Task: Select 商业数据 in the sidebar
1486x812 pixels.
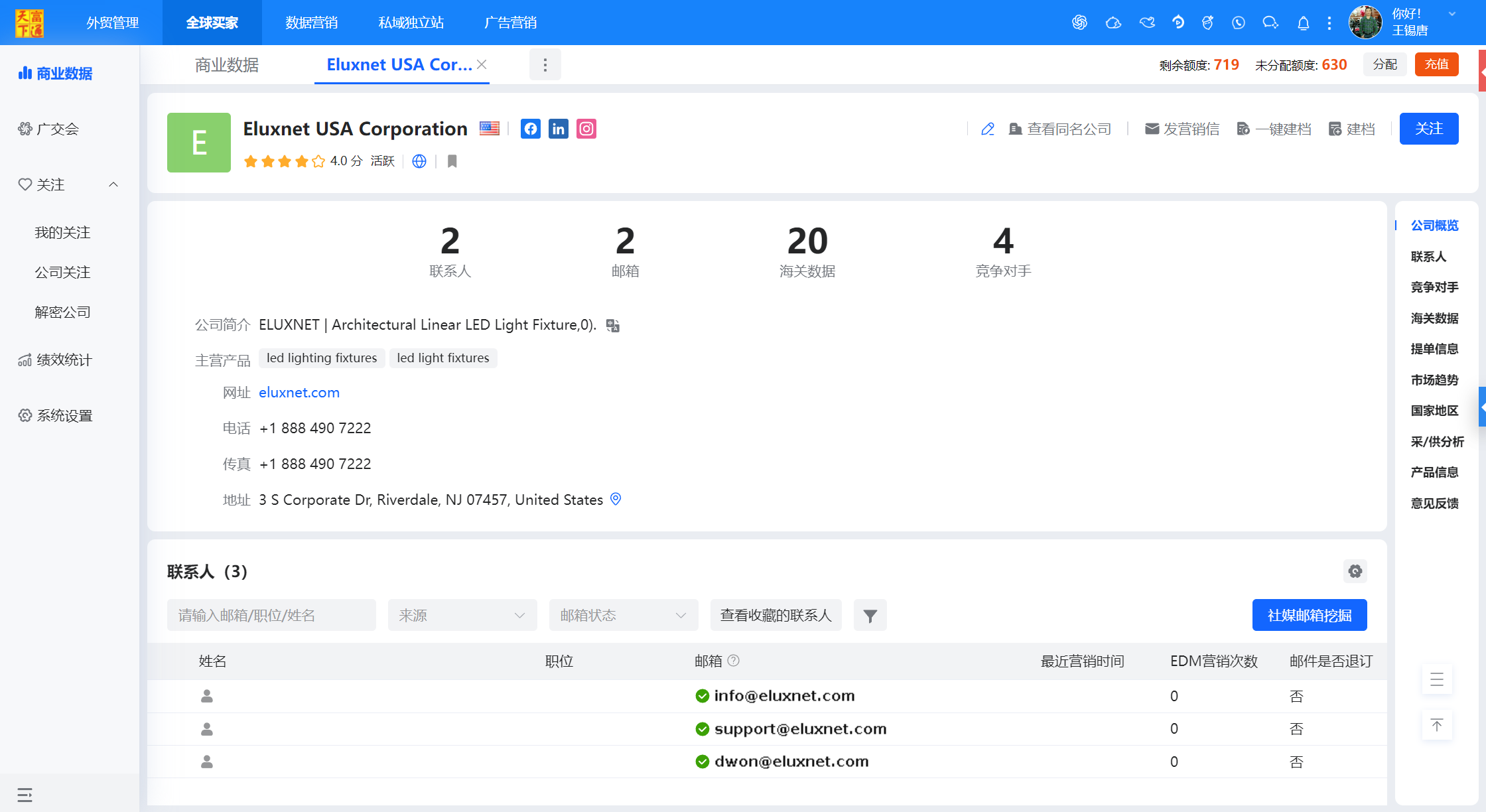Action: pos(56,73)
